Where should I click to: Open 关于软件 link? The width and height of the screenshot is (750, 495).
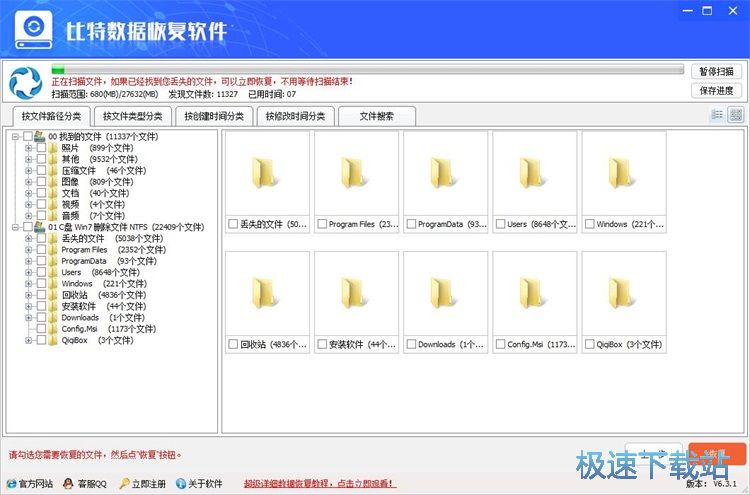coord(205,484)
